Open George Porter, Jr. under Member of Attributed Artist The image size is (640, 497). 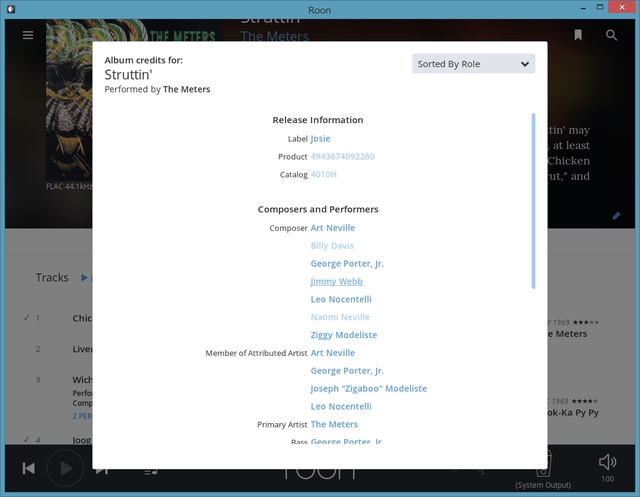347,371
